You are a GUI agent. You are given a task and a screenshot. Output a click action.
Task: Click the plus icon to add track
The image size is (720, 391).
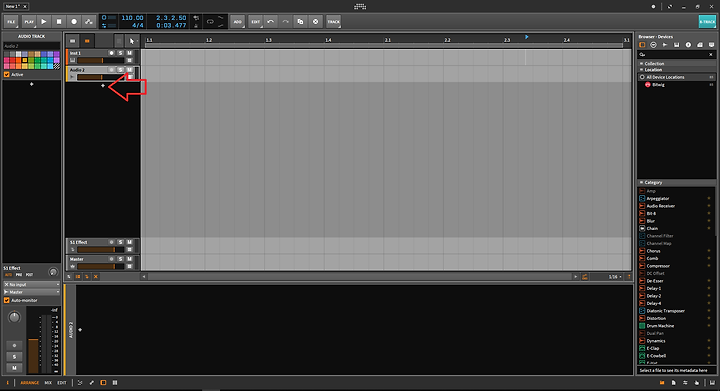(103, 85)
